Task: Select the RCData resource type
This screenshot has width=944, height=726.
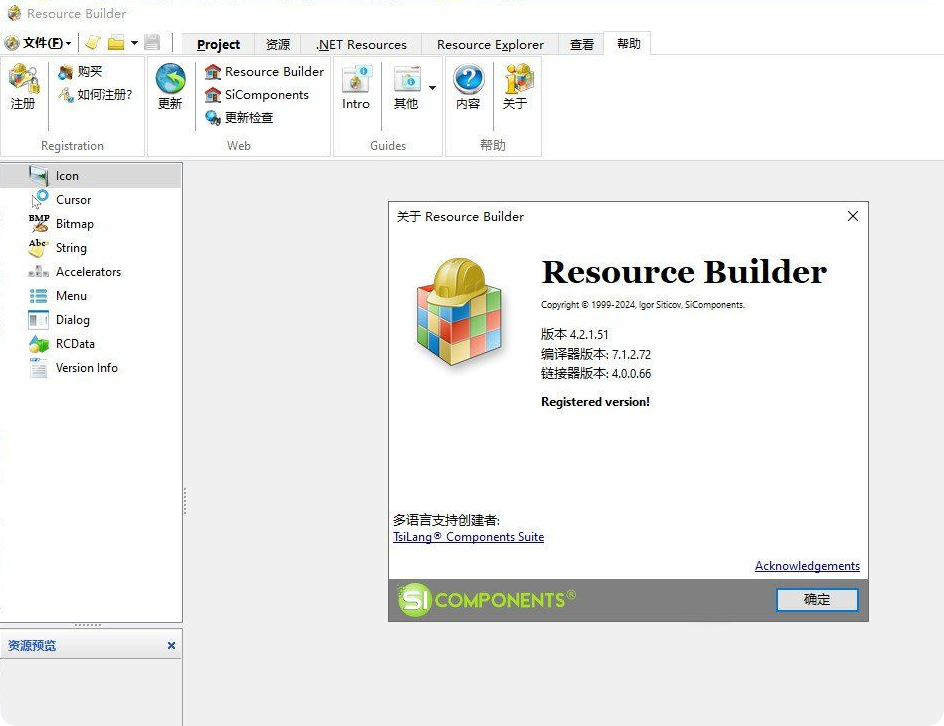Action: [x=91, y=344]
